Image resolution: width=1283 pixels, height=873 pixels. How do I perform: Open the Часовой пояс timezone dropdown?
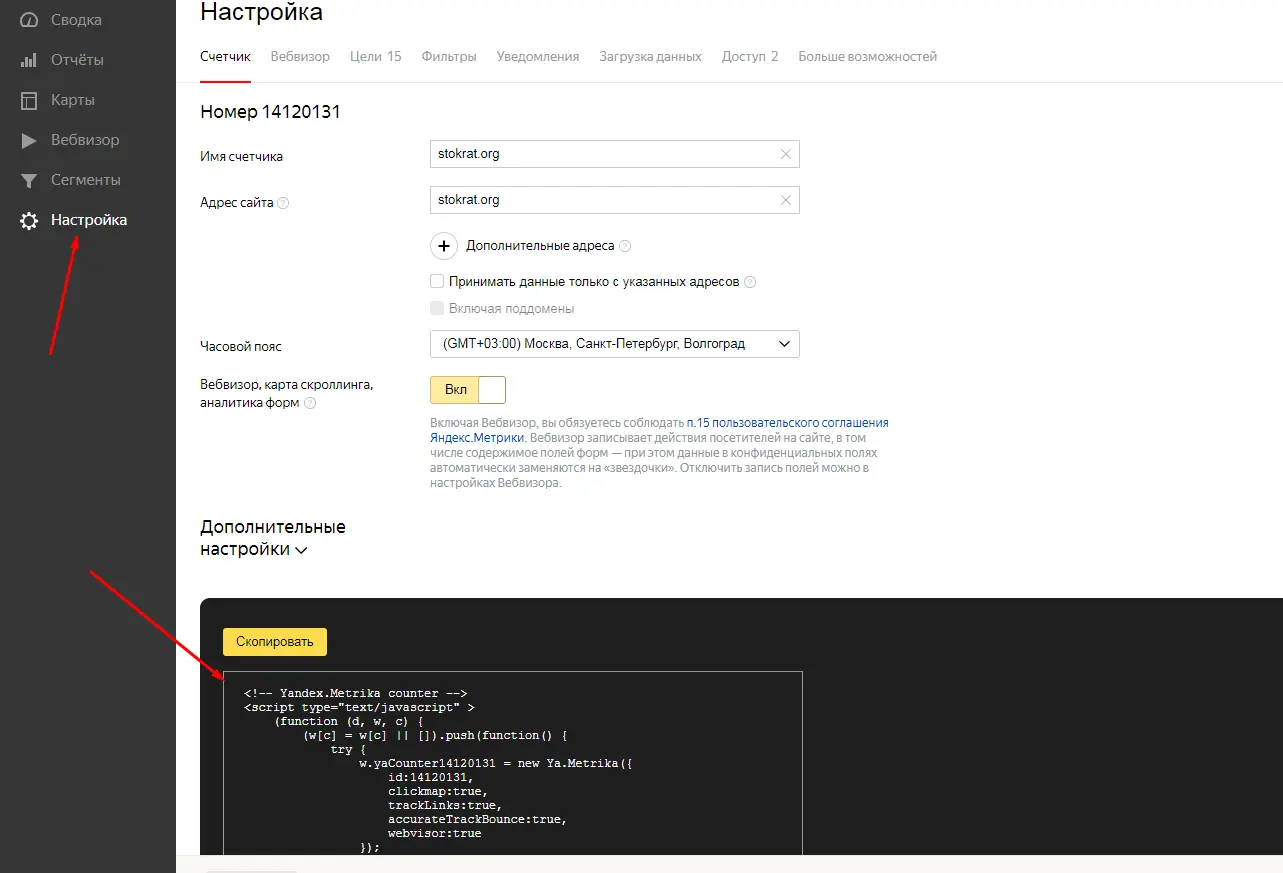coord(615,344)
